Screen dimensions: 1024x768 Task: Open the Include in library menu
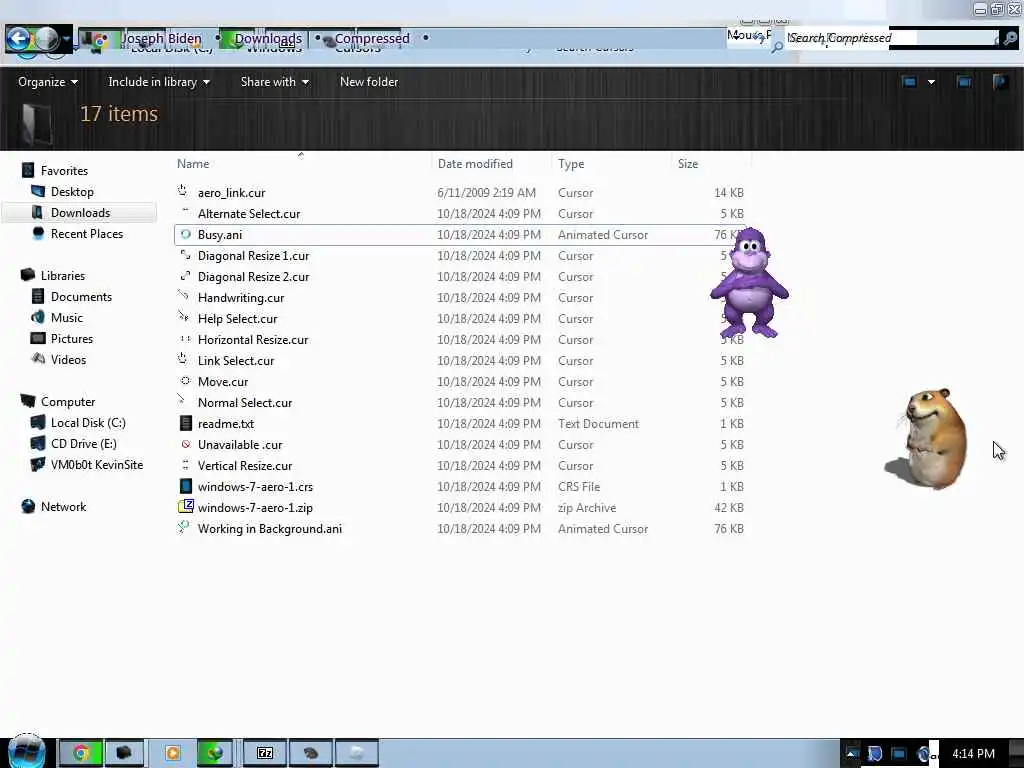(159, 82)
